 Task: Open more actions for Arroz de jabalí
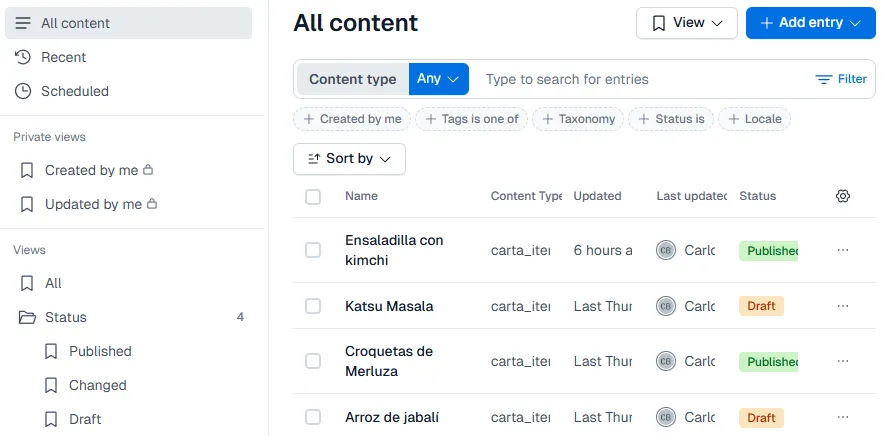click(843, 417)
